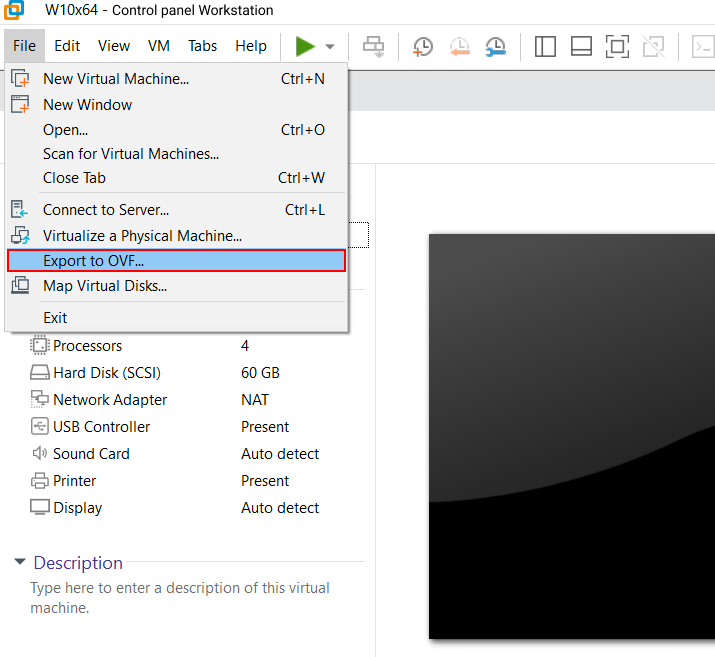
Task: Click the Unity mode toolbar icon
Action: (x=653, y=46)
